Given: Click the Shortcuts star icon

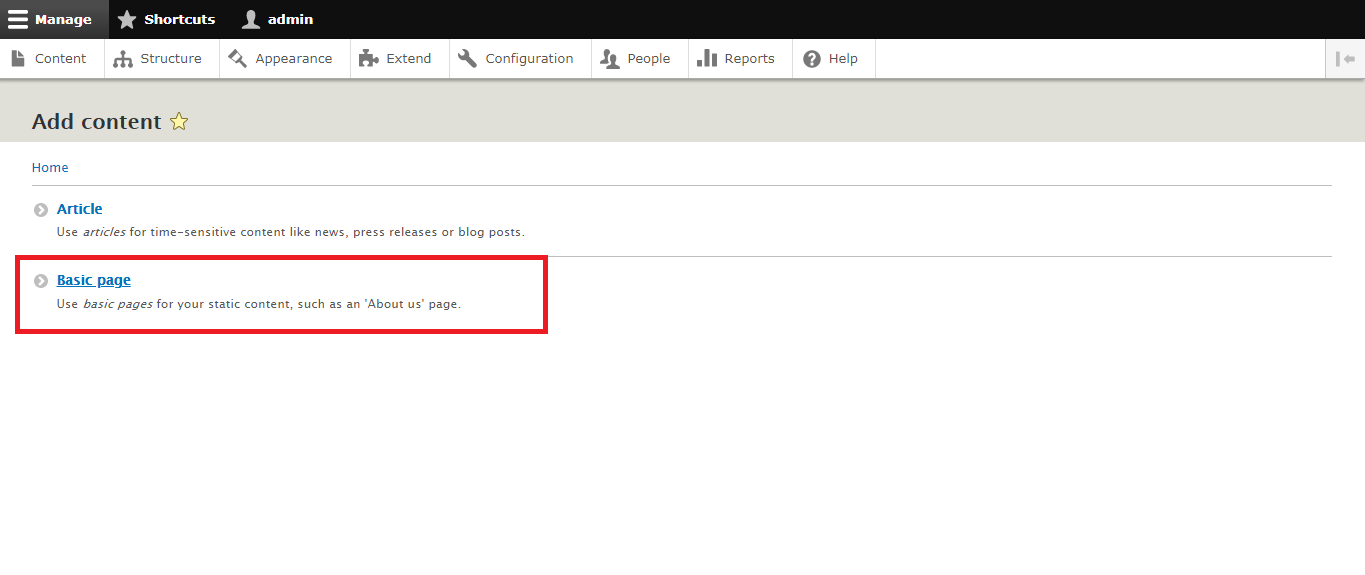Looking at the screenshot, I should pyautogui.click(x=127, y=19).
